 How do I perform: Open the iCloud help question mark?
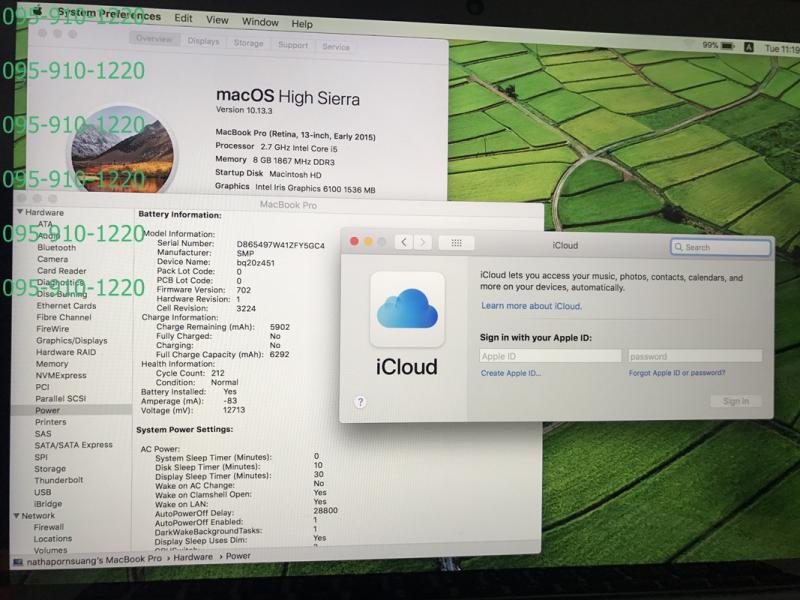point(360,402)
